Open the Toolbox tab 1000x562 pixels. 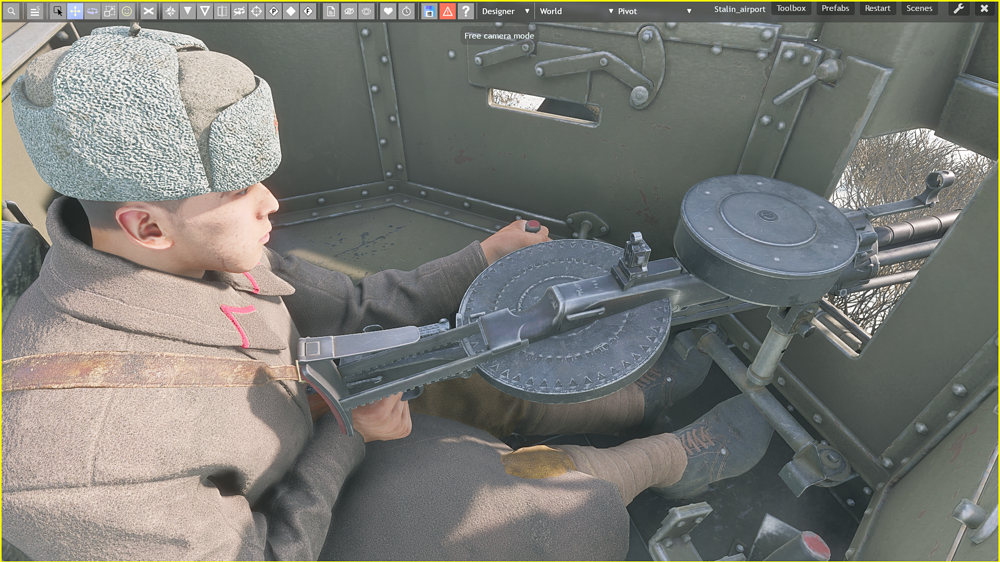click(791, 9)
